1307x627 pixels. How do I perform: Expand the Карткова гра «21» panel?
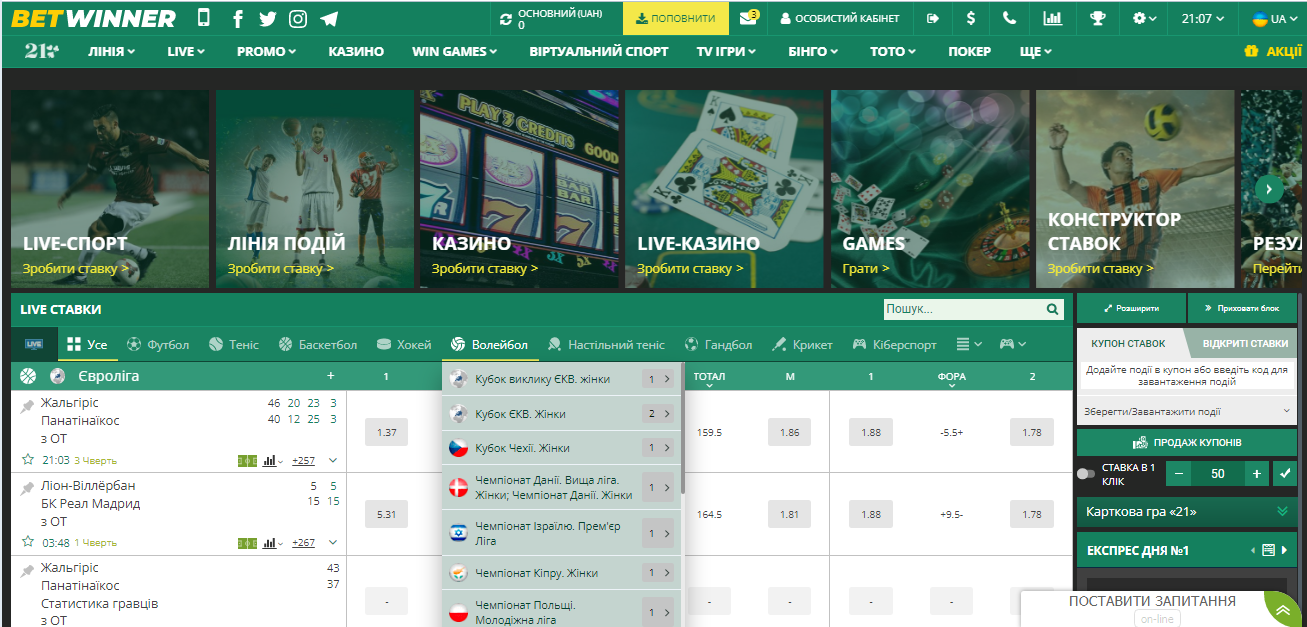point(1187,511)
